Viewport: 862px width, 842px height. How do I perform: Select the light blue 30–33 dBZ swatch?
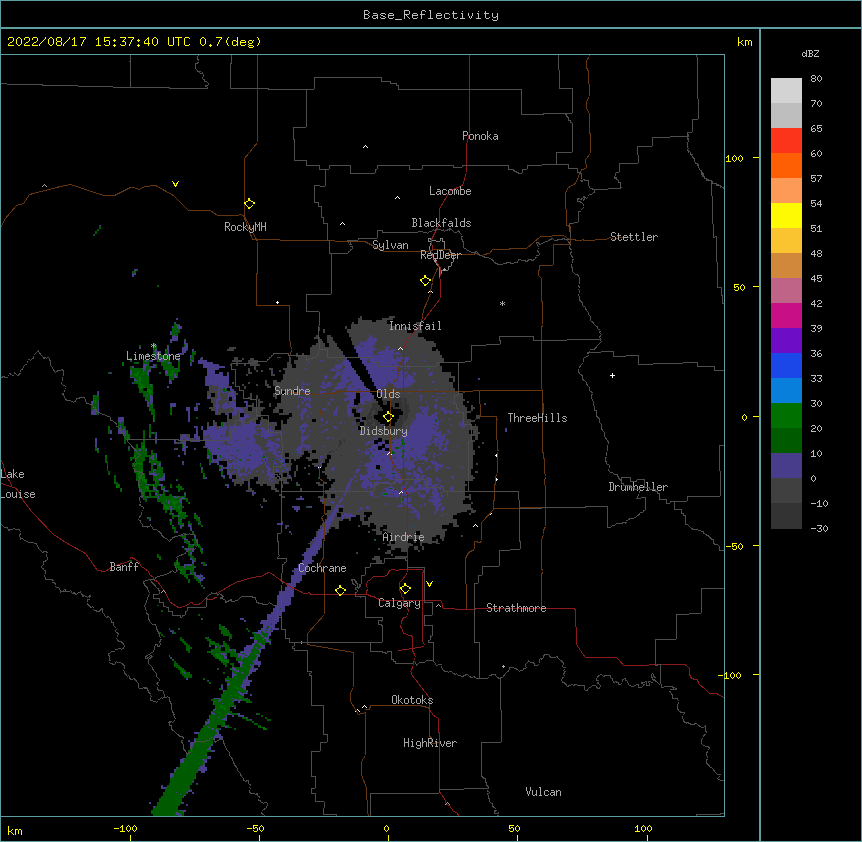786,390
